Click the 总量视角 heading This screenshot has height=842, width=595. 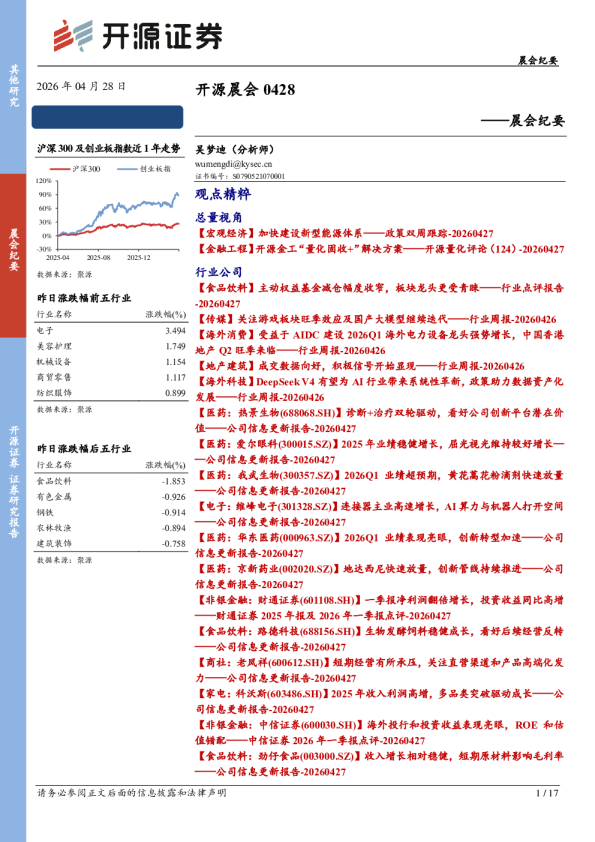click(219, 217)
